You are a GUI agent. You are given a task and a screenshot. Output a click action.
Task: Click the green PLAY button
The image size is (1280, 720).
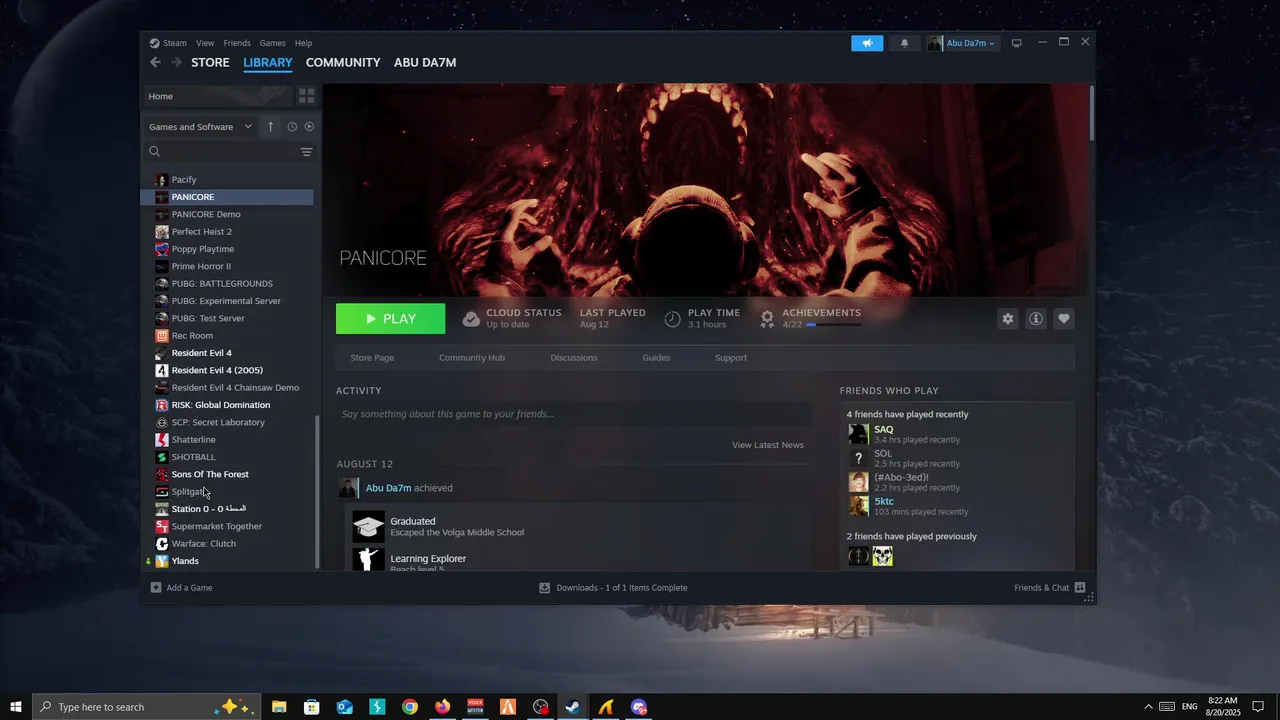(x=390, y=319)
